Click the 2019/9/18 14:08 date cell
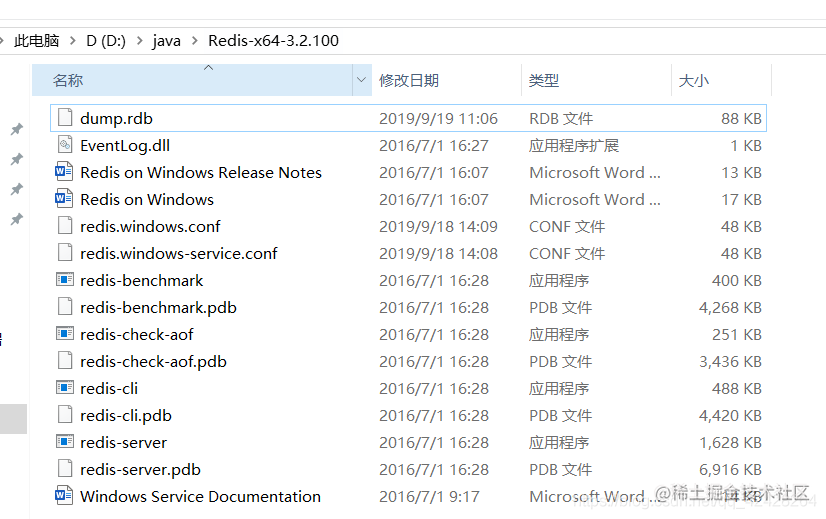The width and height of the screenshot is (826, 519). tap(438, 253)
